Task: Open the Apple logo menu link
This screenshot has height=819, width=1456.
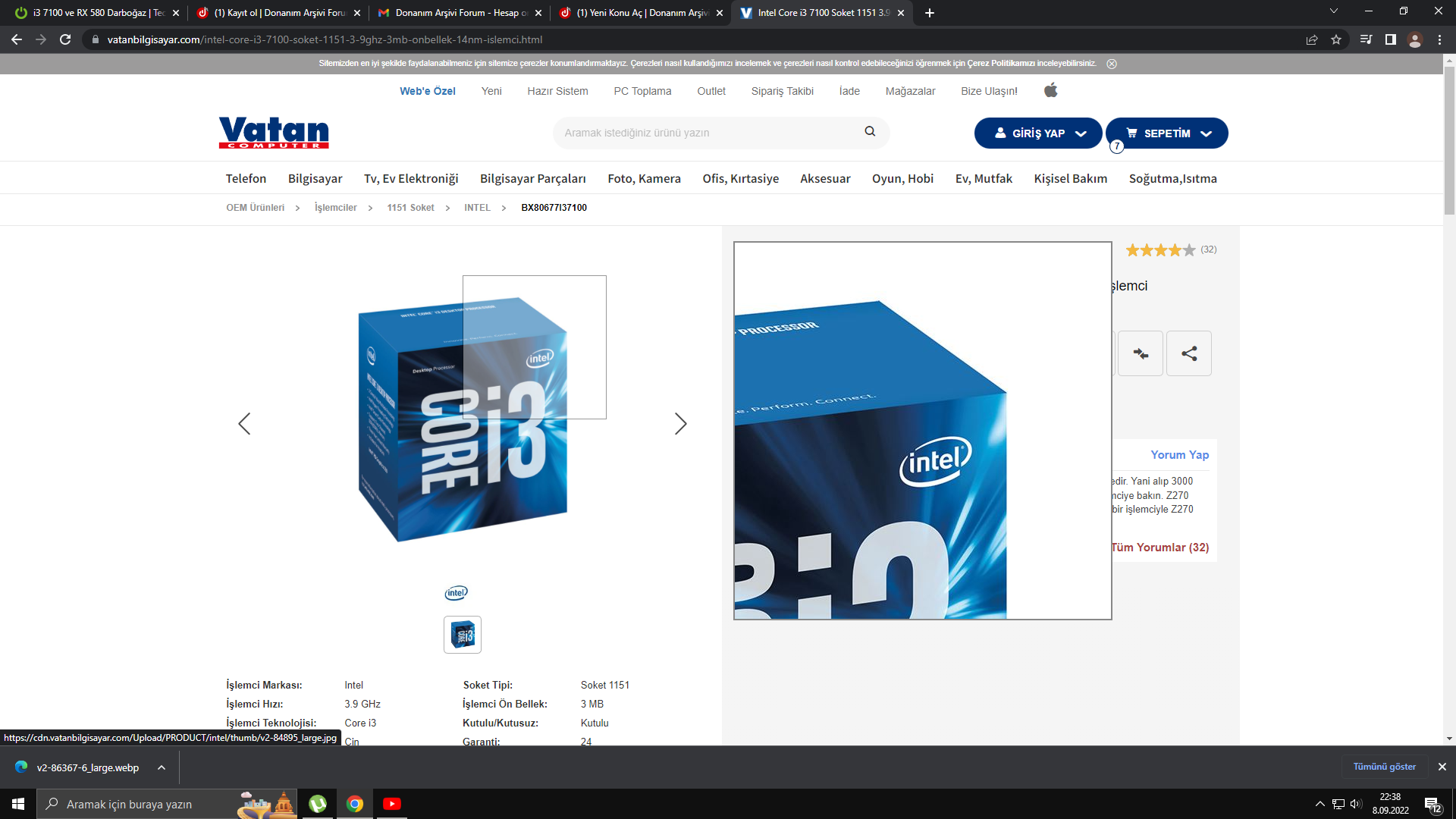Action: tap(1050, 91)
